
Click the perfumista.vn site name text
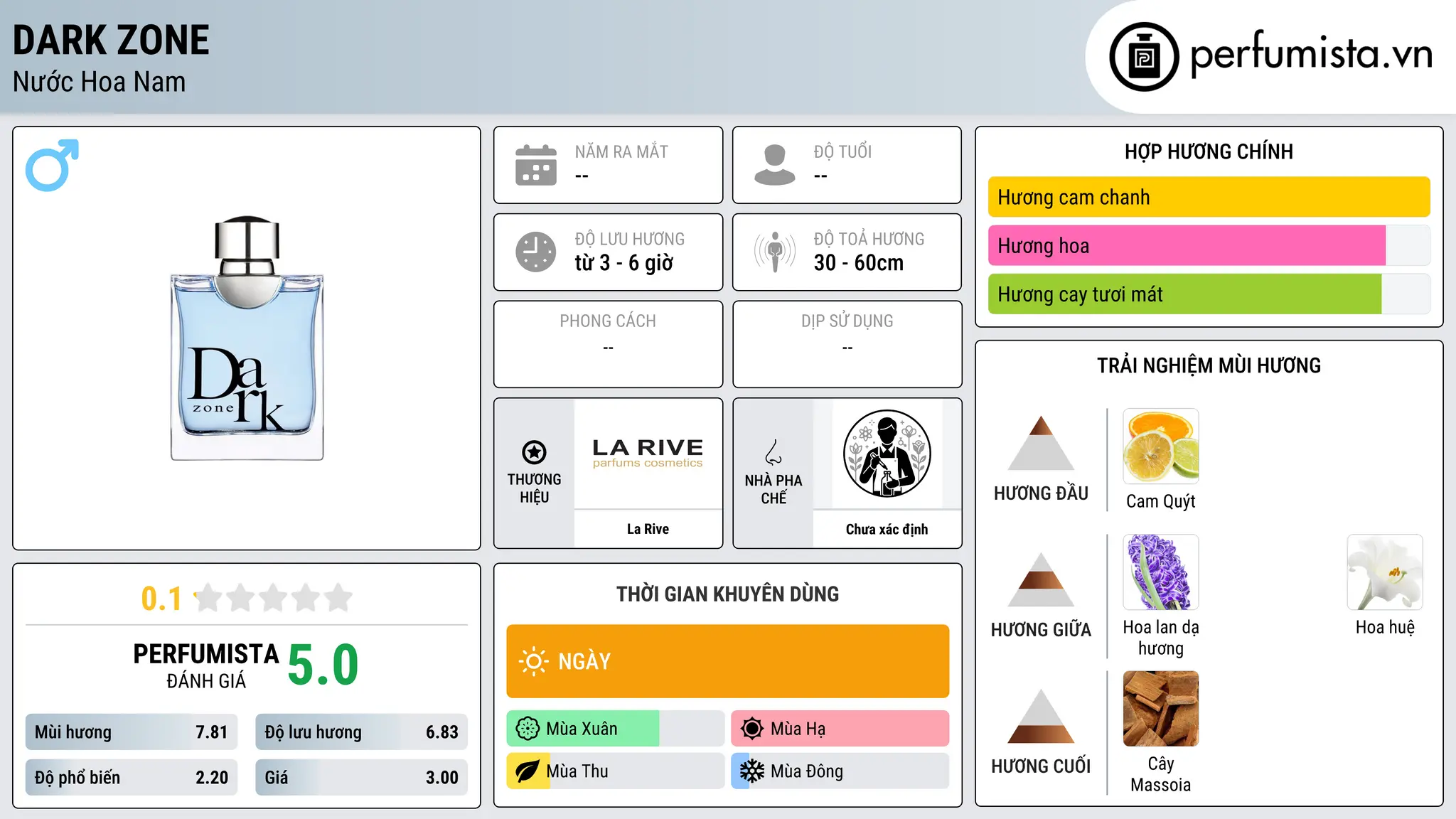pyautogui.click(x=1311, y=54)
